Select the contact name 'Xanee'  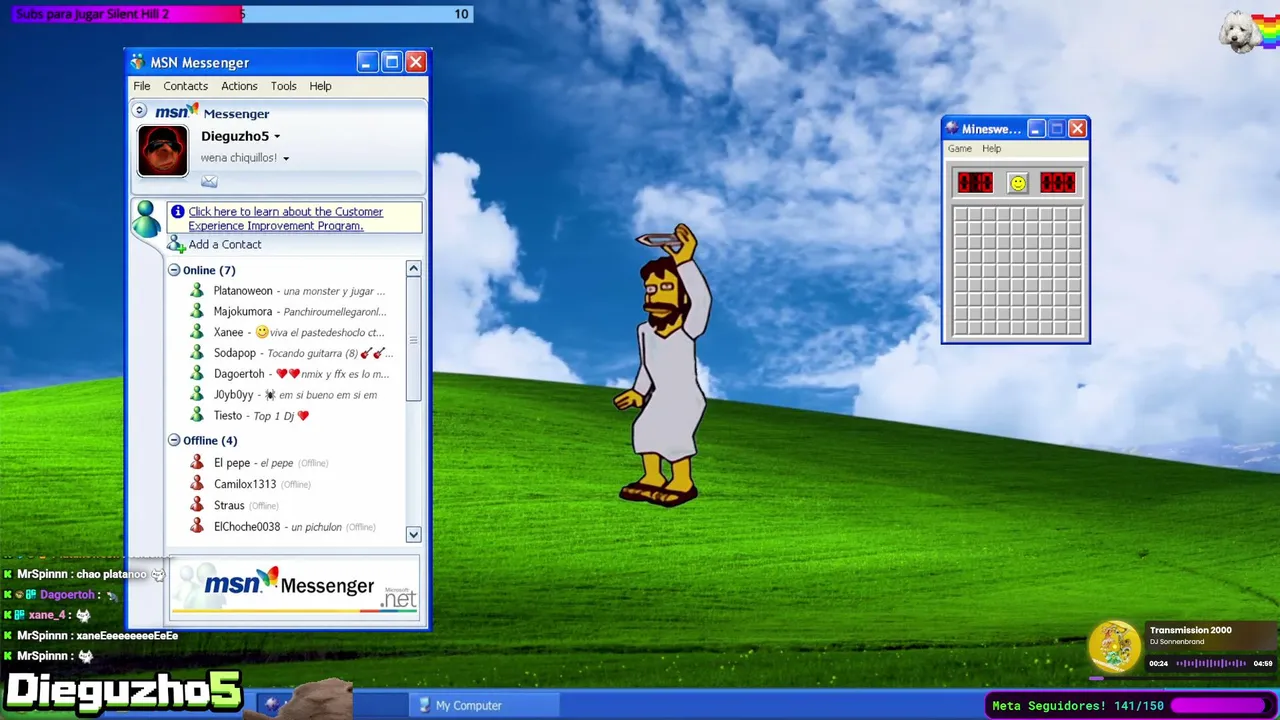pos(228,332)
